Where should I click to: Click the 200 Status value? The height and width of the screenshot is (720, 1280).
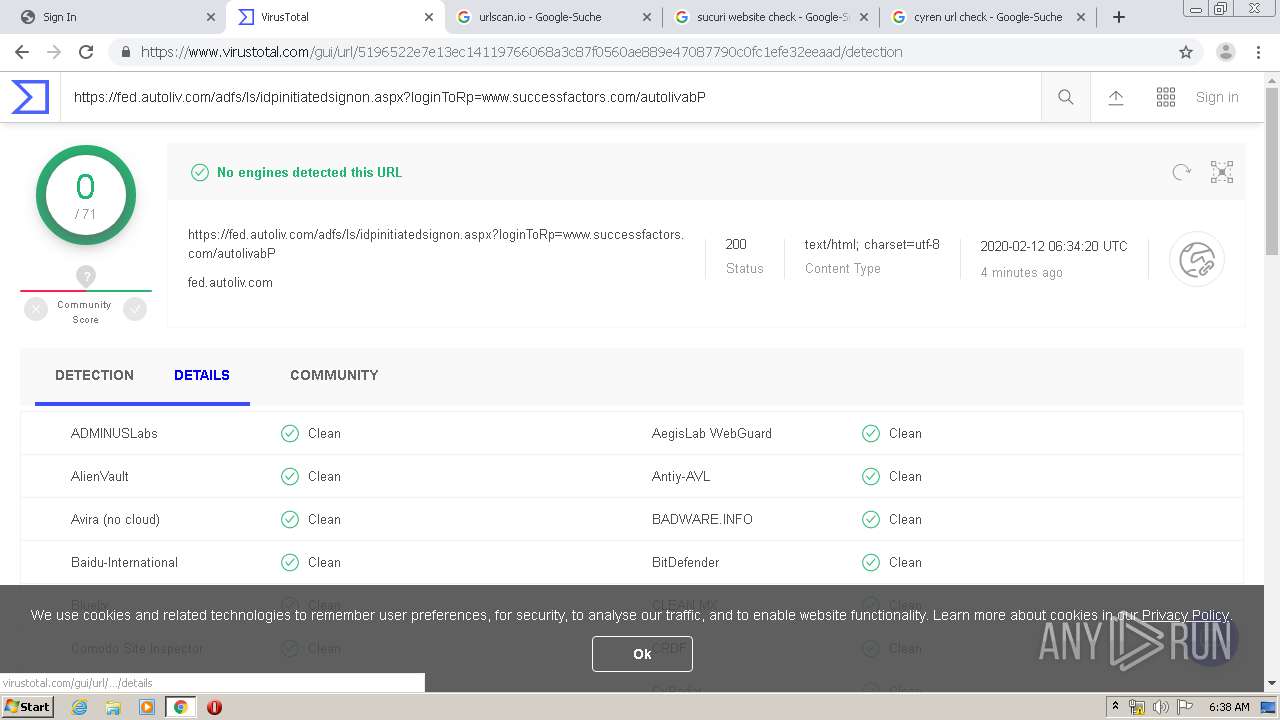736,244
